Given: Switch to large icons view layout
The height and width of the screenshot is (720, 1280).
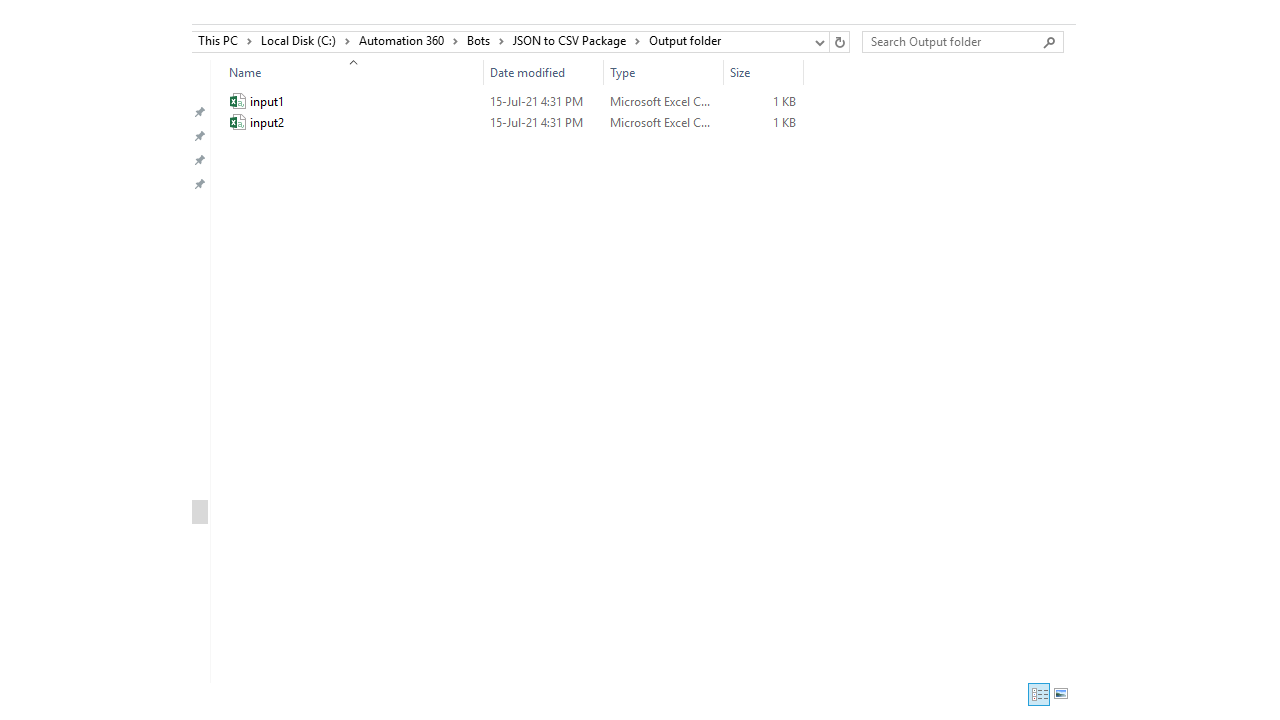Looking at the screenshot, I should tap(1061, 694).
